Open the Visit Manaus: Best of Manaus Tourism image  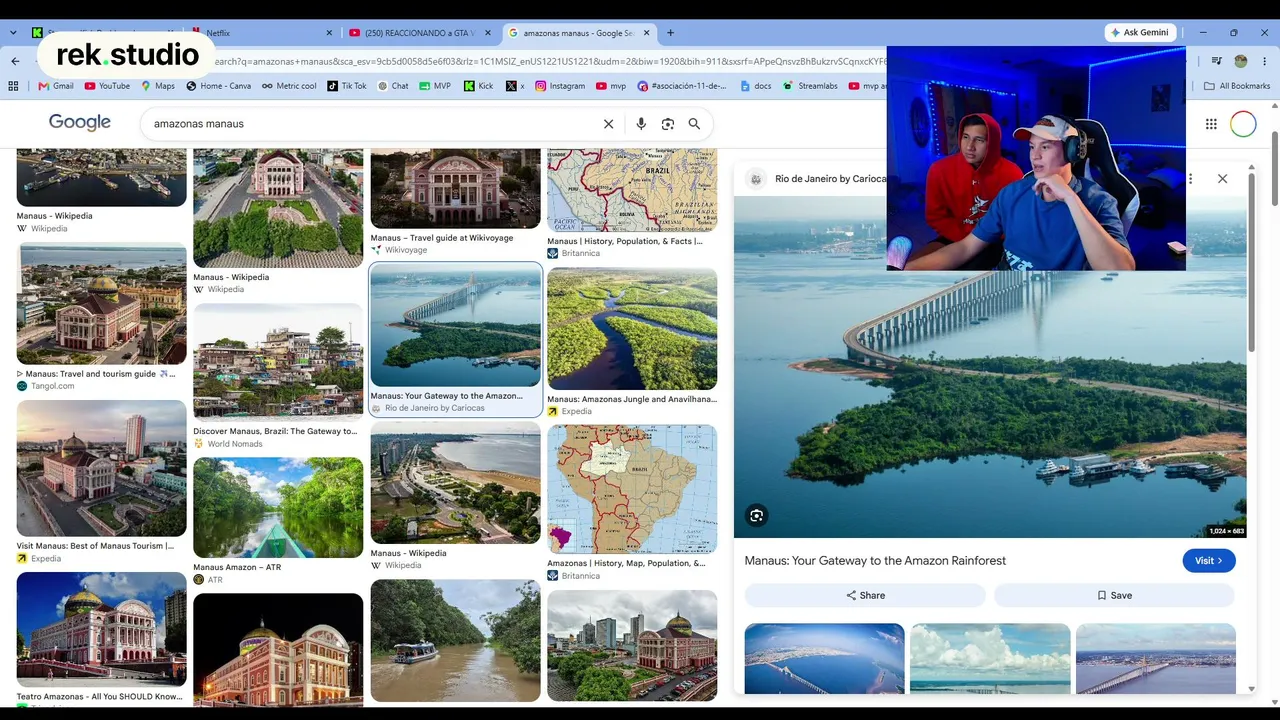(101, 468)
